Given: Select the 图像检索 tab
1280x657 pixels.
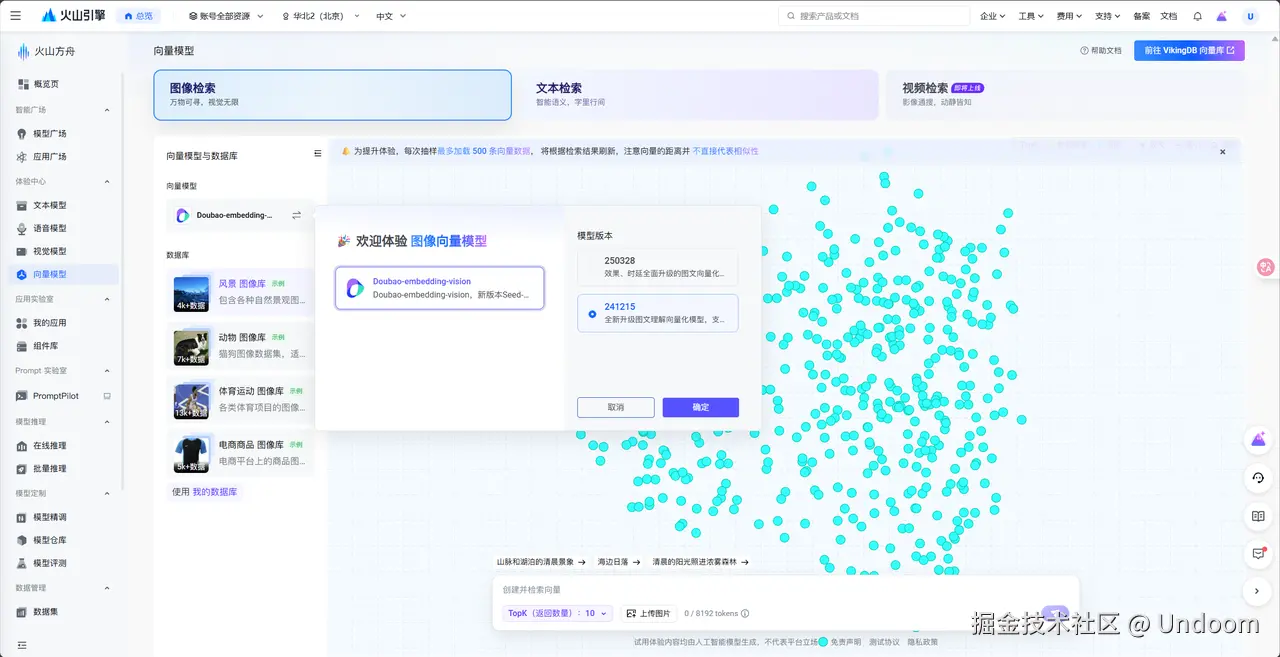Looking at the screenshot, I should point(332,95).
